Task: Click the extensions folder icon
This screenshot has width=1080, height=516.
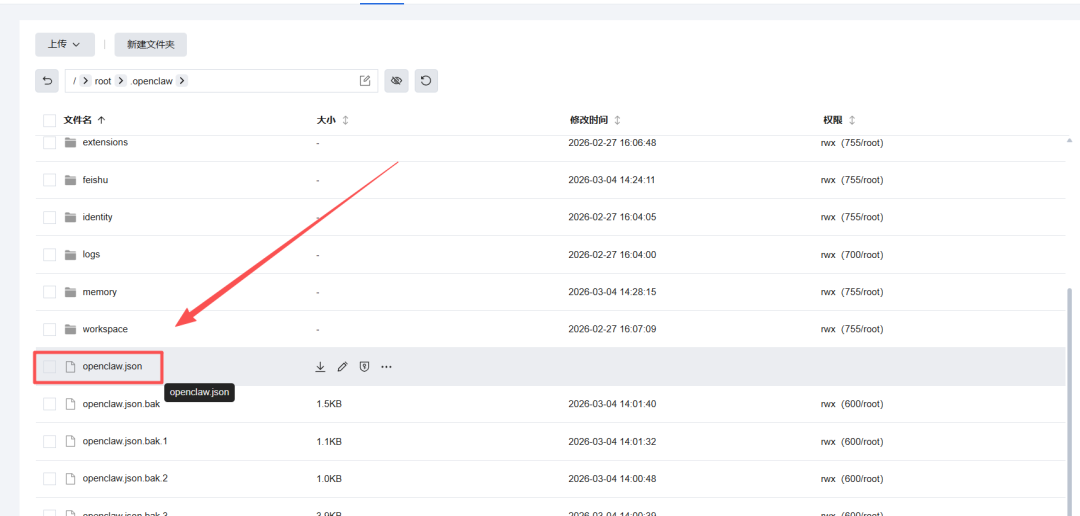Action: pyautogui.click(x=70, y=143)
